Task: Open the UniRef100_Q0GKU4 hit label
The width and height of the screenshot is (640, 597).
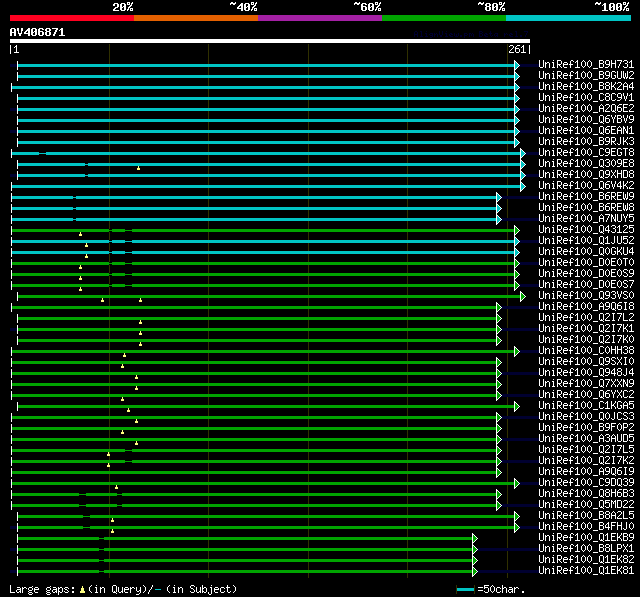Action: pos(586,251)
